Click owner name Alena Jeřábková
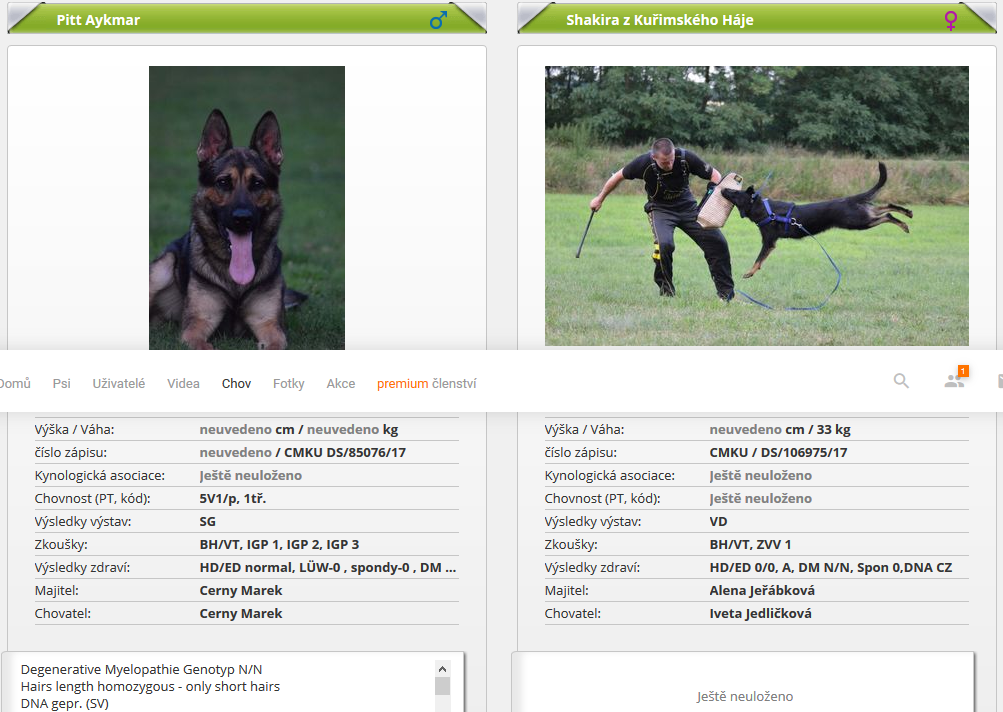This screenshot has height=712, width=1003. [x=761, y=590]
